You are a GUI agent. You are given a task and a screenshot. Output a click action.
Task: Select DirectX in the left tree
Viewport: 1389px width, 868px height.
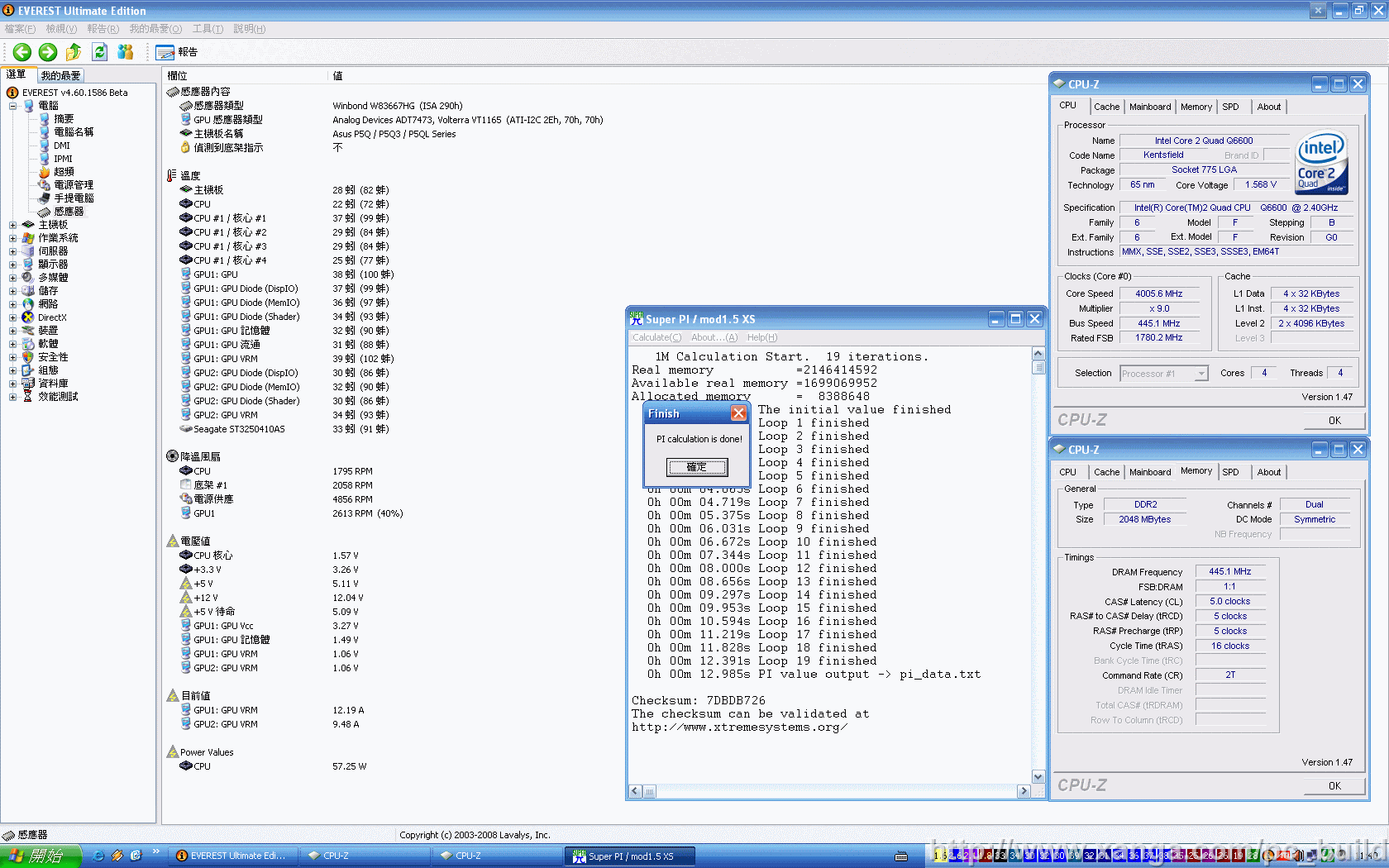pos(51,317)
